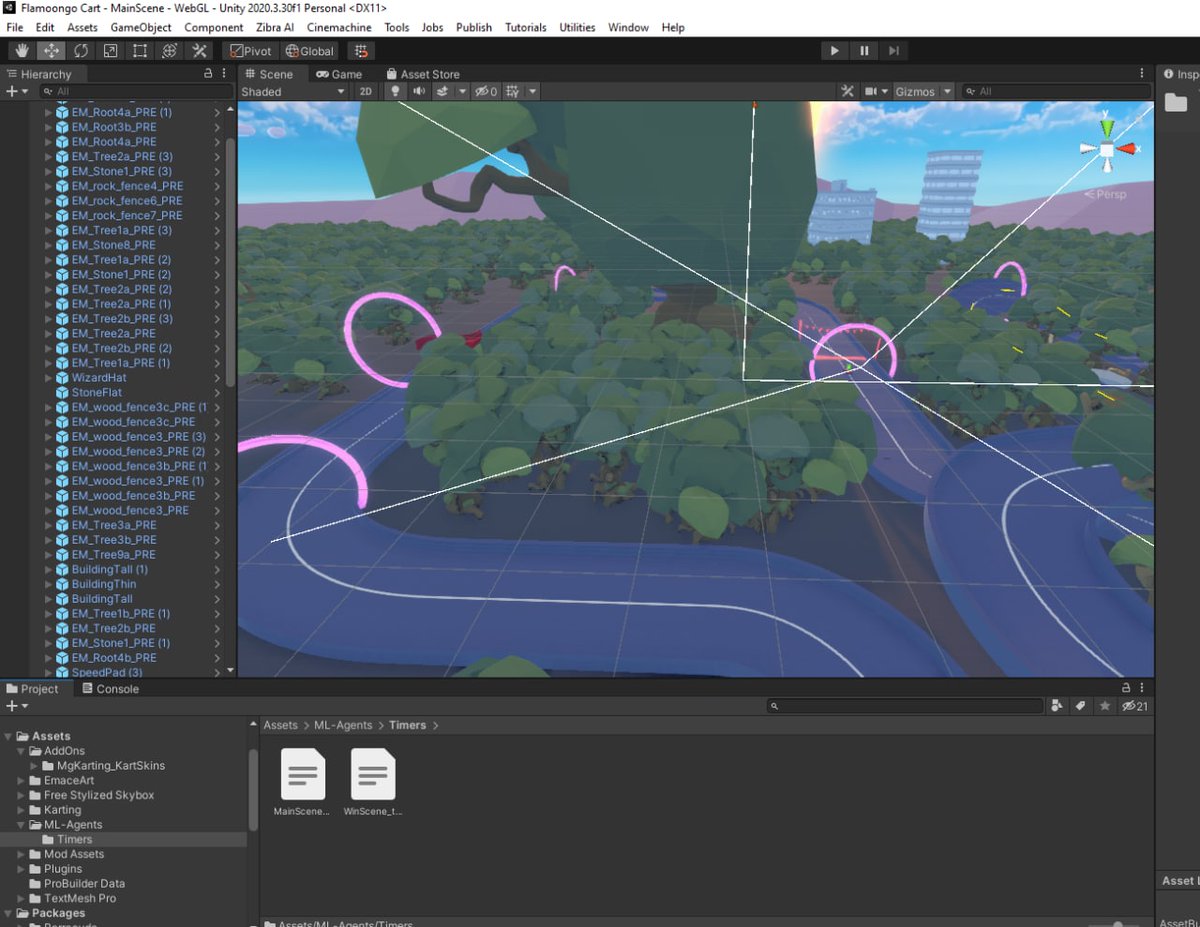The image size is (1200, 927).
Task: Lock the Hierarchy panel
Action: [x=208, y=74]
